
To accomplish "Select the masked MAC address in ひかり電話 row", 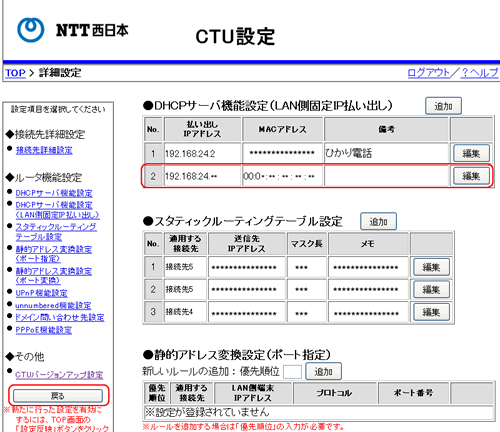I will pos(282,153).
